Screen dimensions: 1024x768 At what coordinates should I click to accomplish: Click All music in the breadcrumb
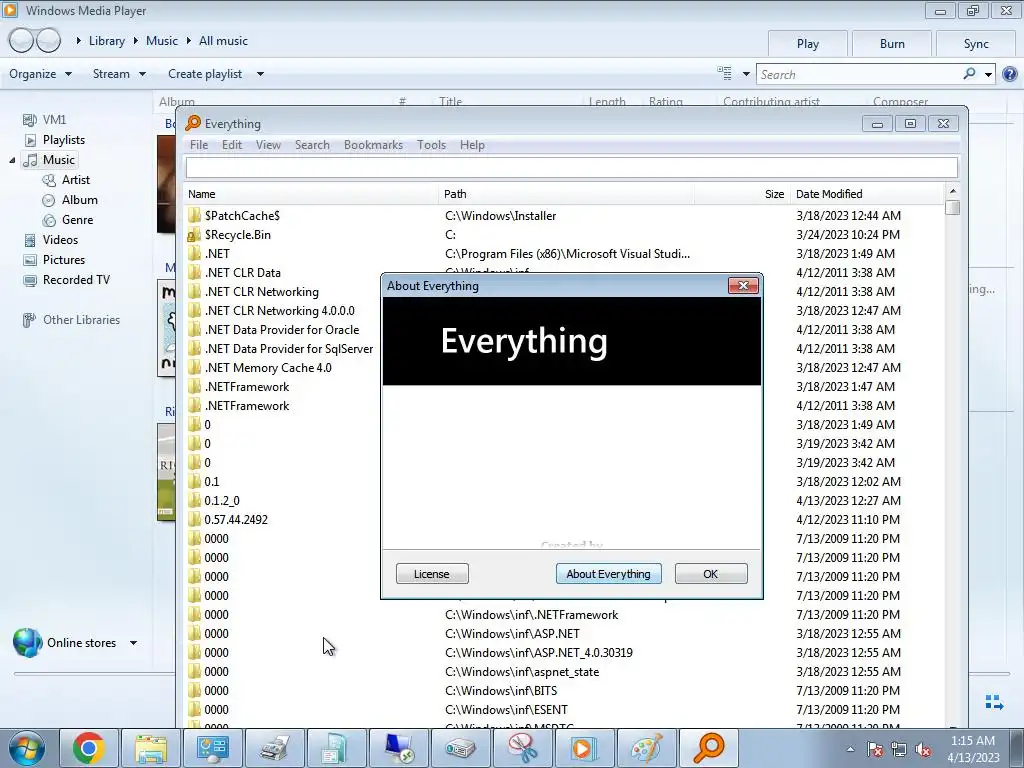tap(223, 40)
